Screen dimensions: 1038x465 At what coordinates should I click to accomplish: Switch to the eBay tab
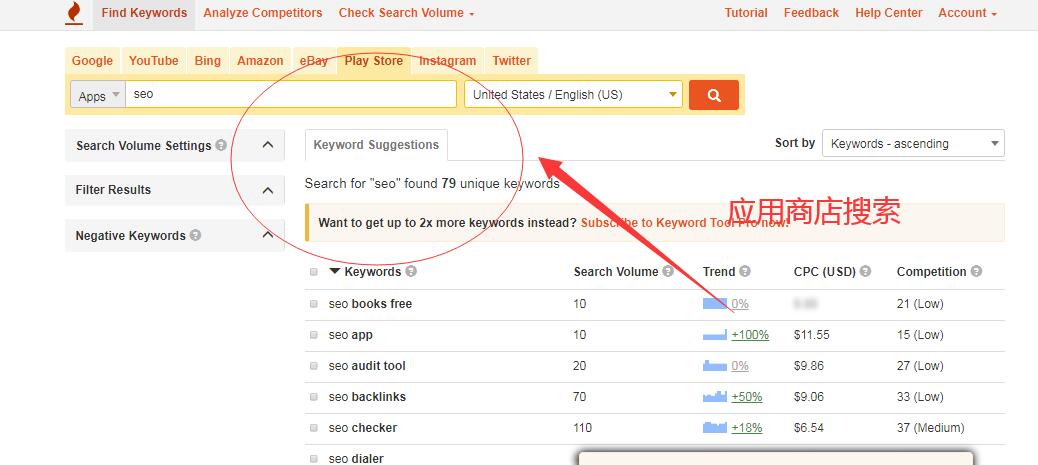[x=313, y=60]
